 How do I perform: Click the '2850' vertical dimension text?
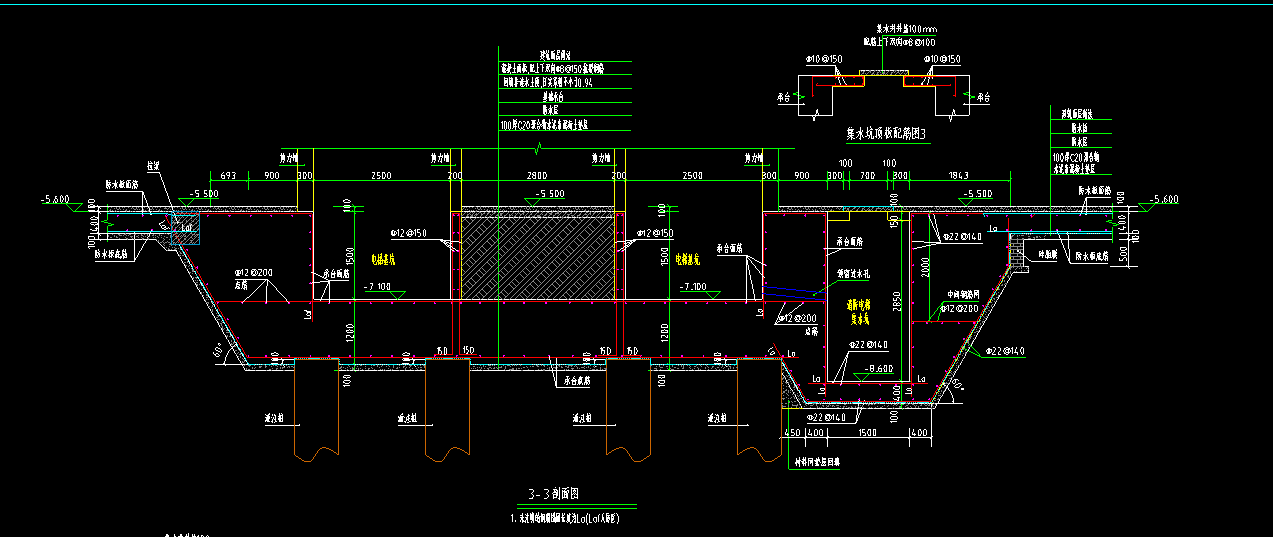click(897, 302)
